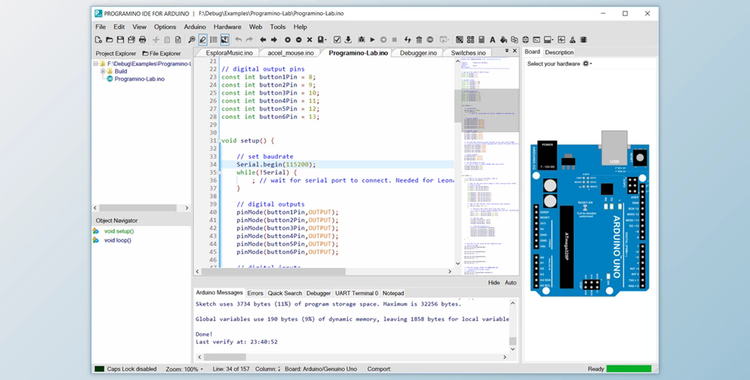This screenshot has height=380, width=750.
Task: Click the Open folder toolbar icon
Action: coord(110,40)
